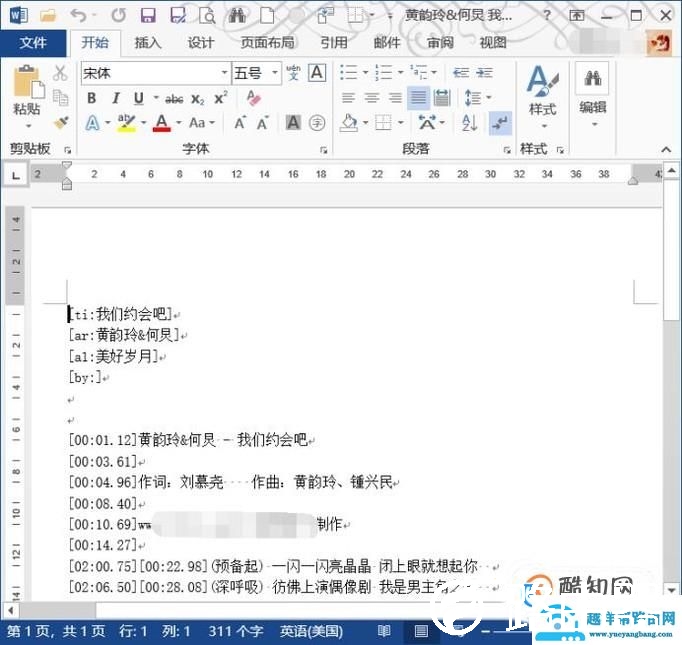This screenshot has height=645, width=682.
Task: Decrease paragraph indent
Action: point(461,73)
